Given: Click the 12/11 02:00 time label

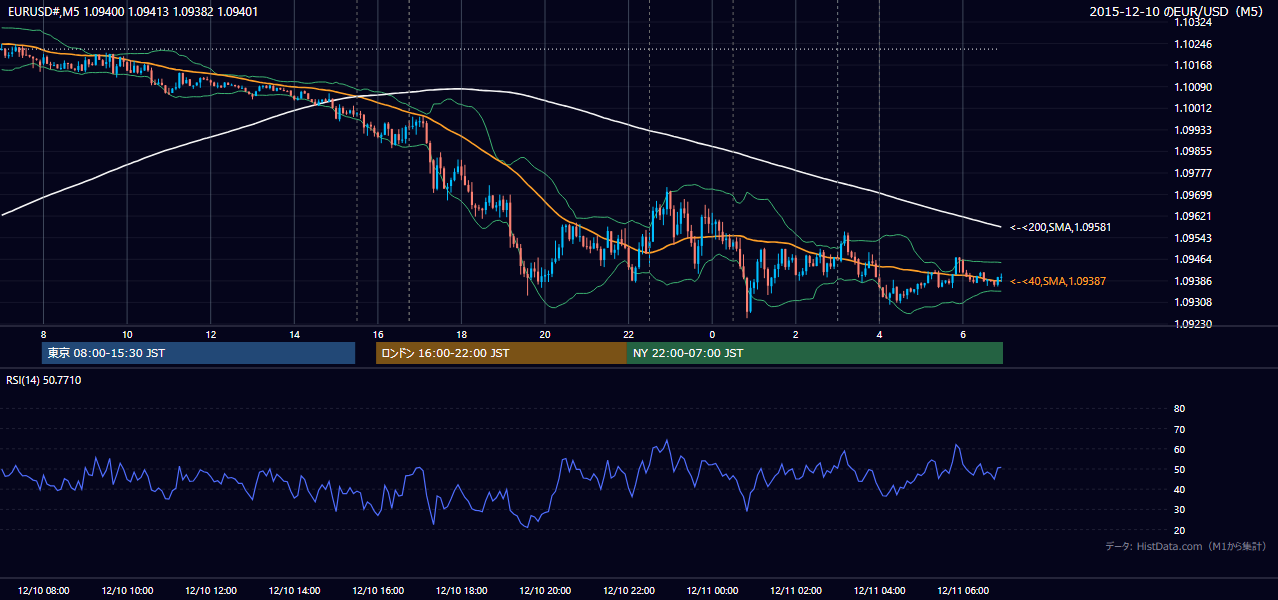Looking at the screenshot, I should (x=796, y=591).
